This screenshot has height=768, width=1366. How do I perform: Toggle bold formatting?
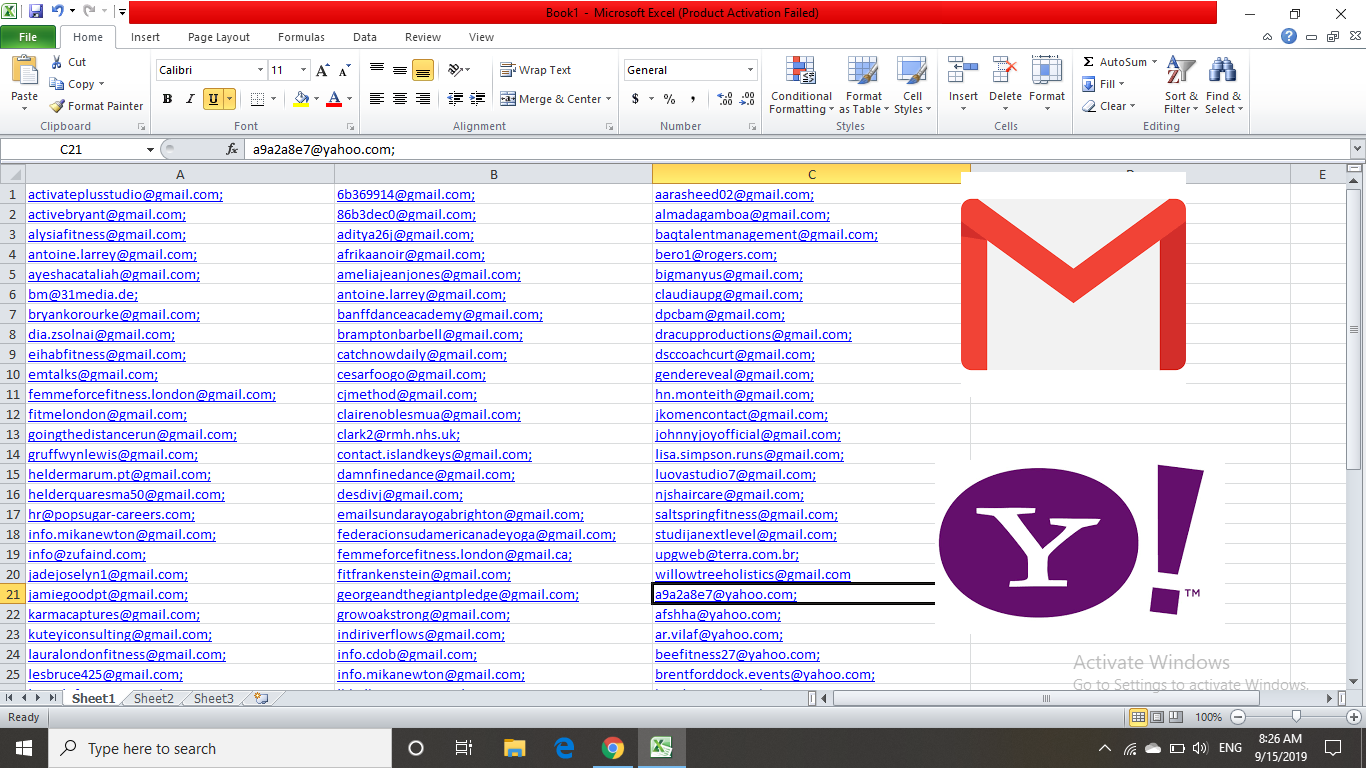pos(167,99)
